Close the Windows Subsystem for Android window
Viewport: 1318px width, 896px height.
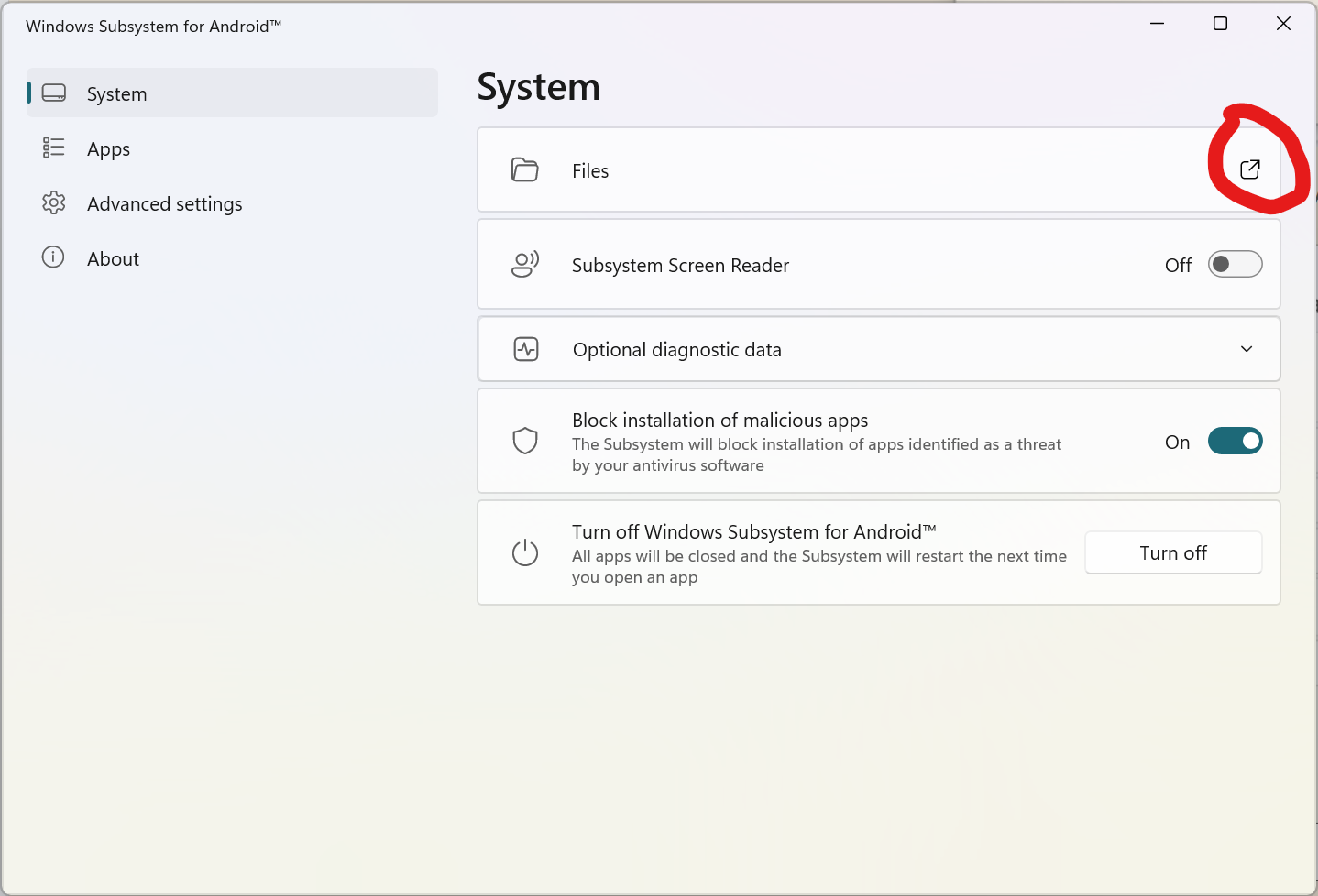(x=1283, y=24)
